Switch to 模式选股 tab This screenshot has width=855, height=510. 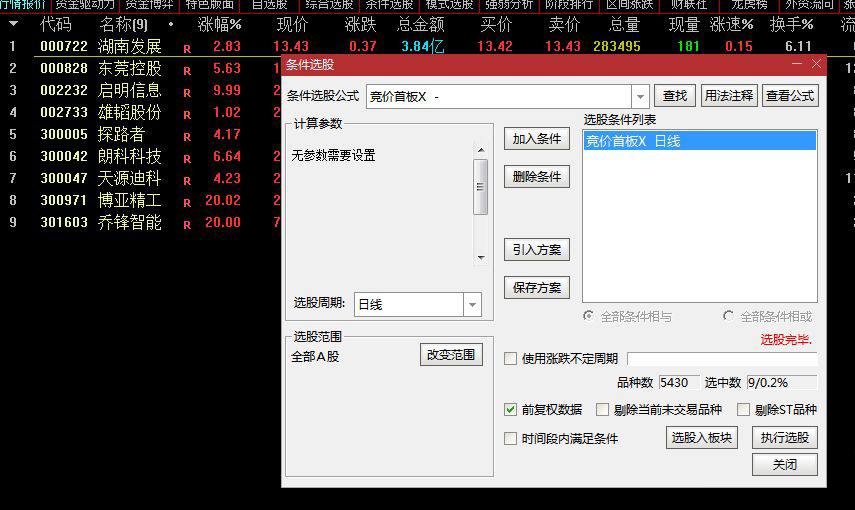(449, 5)
